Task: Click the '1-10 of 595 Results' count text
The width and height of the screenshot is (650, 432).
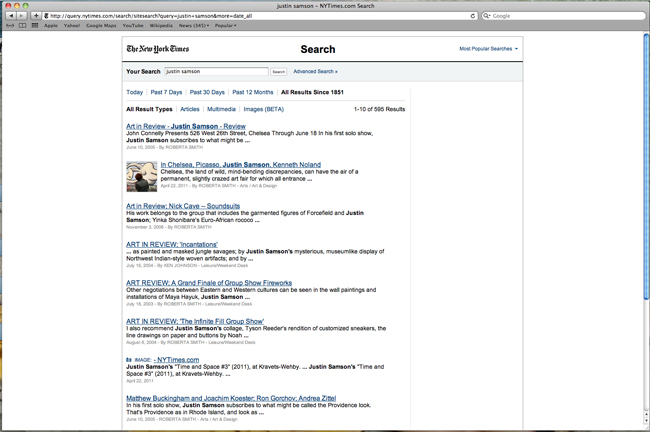Action: [x=379, y=109]
